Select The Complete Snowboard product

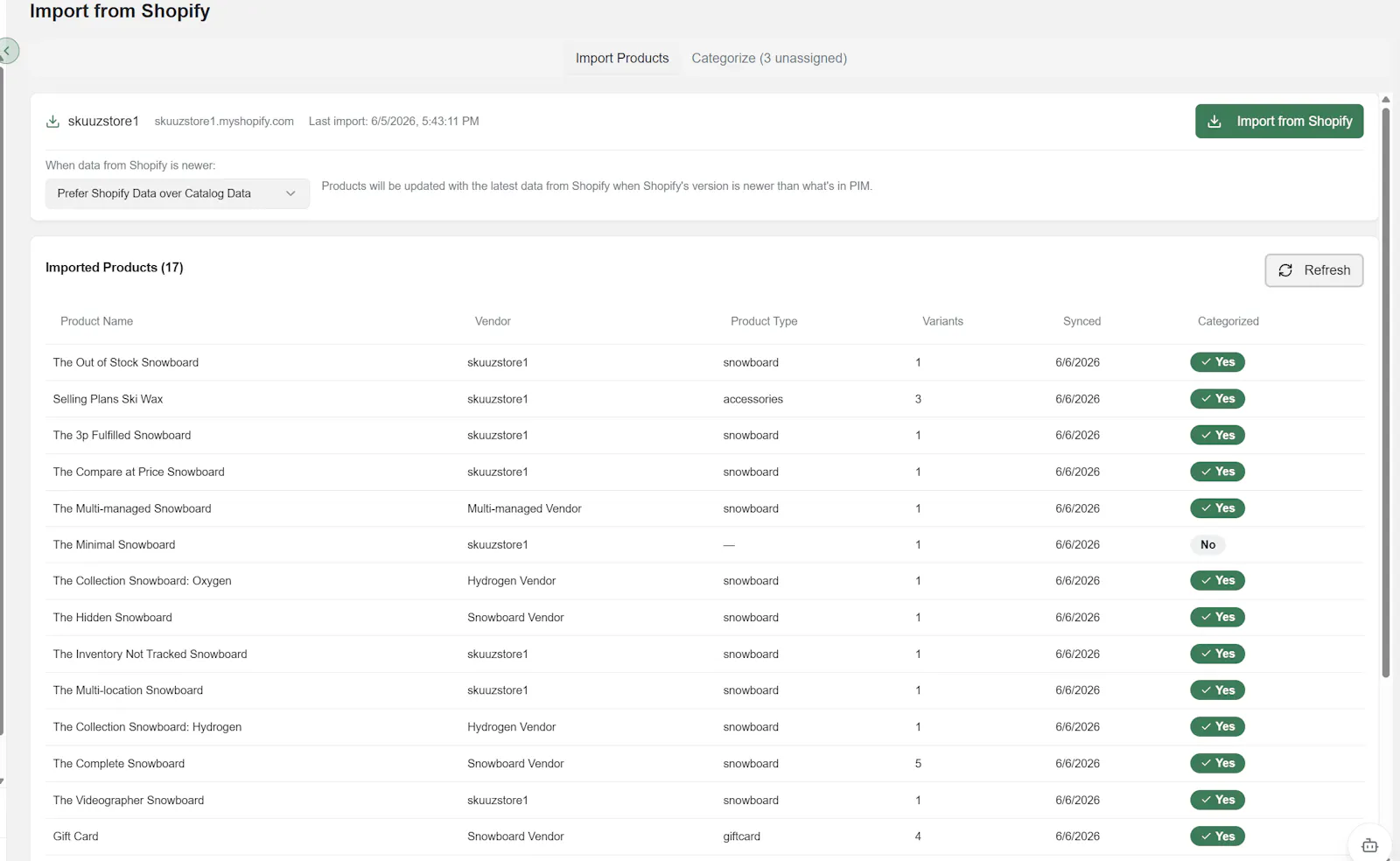(x=119, y=764)
